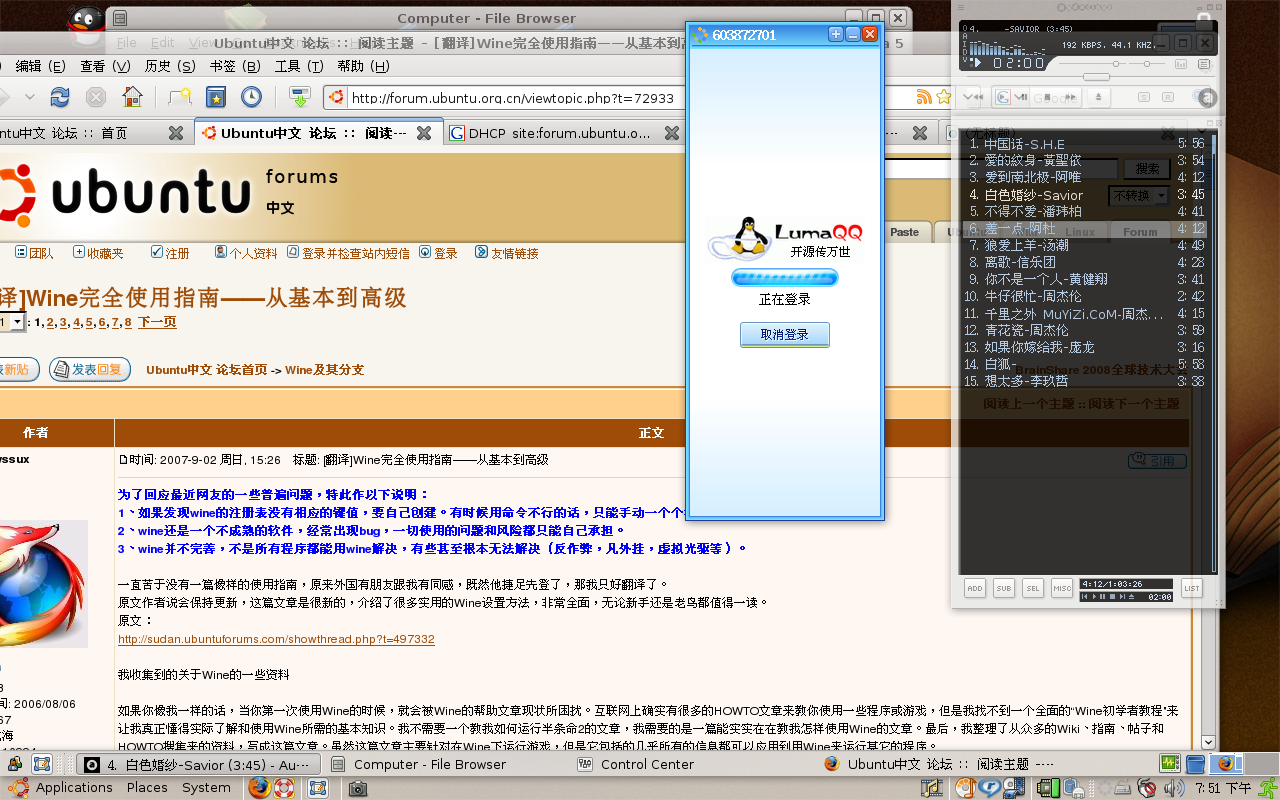
Task: Select song 白色婚纱-Savior in playlist
Action: tap(1087, 195)
